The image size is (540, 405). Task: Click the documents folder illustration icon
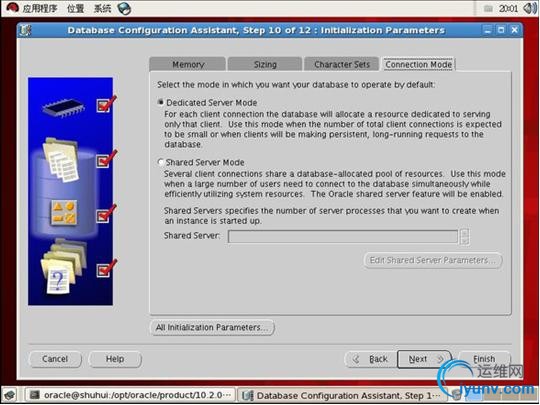click(x=61, y=159)
